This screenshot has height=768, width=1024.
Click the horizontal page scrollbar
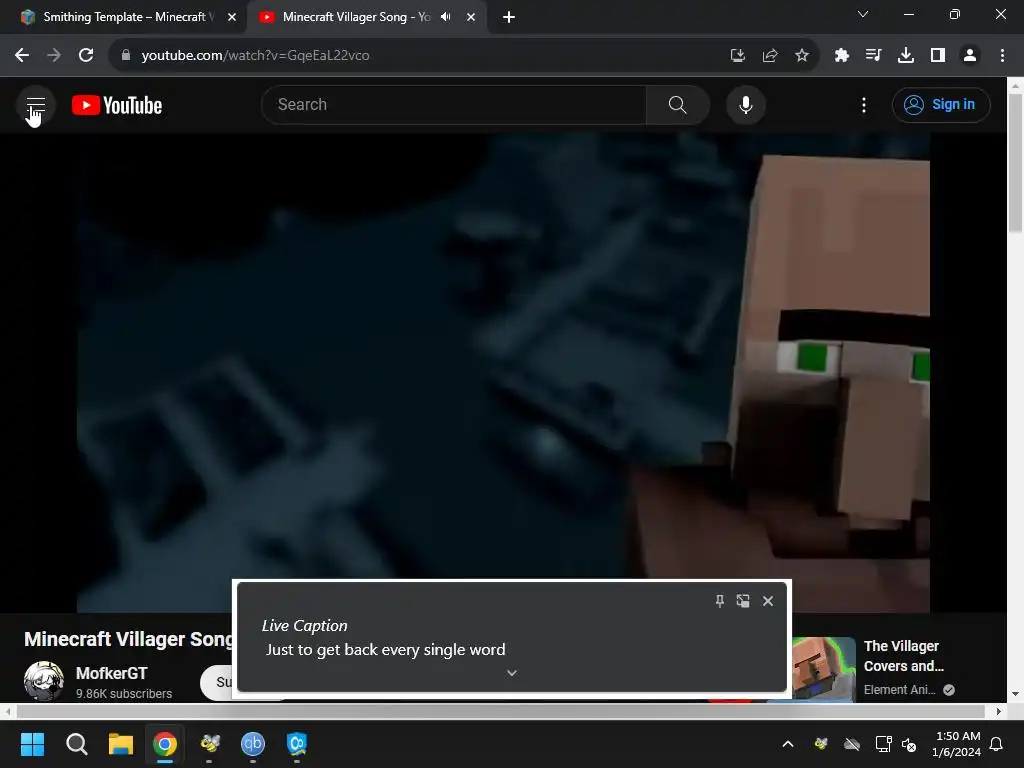point(500,711)
